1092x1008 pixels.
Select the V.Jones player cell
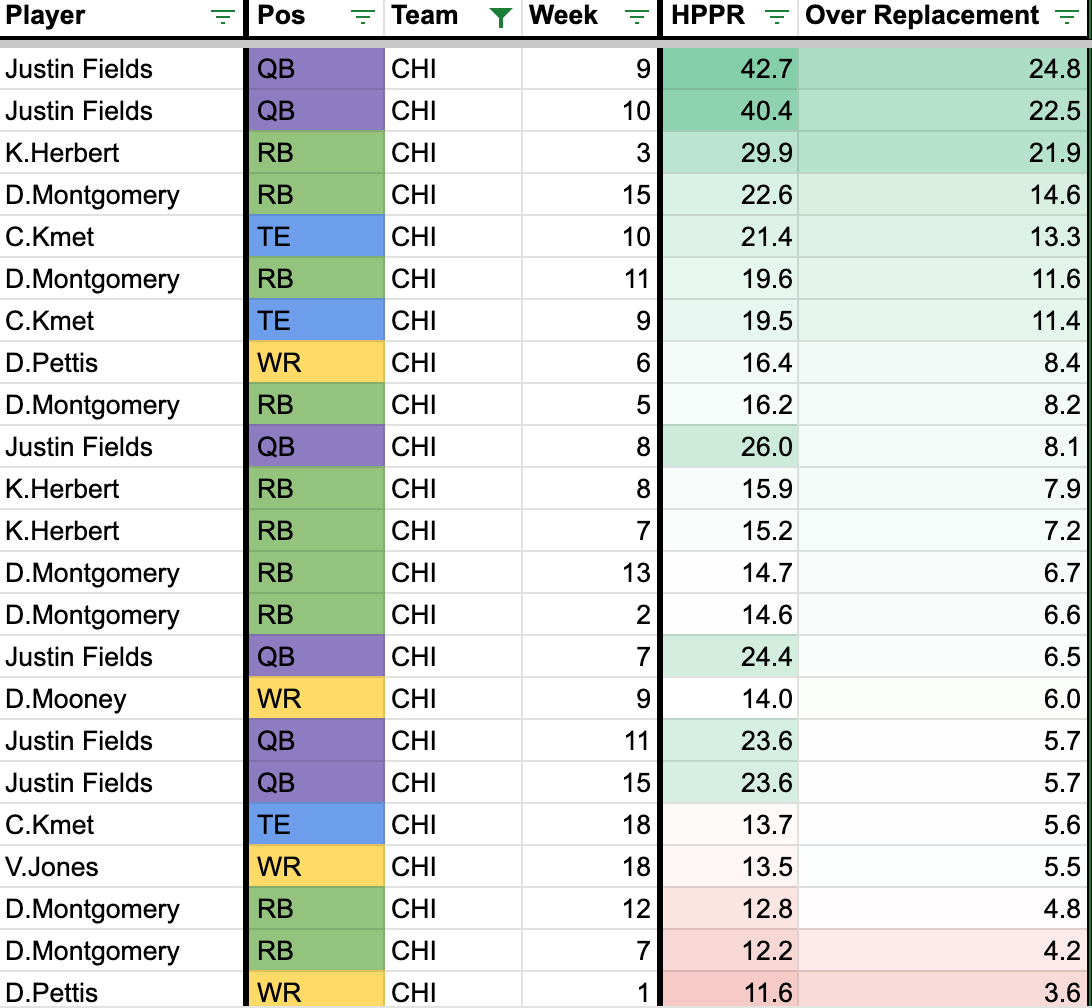coord(52,867)
